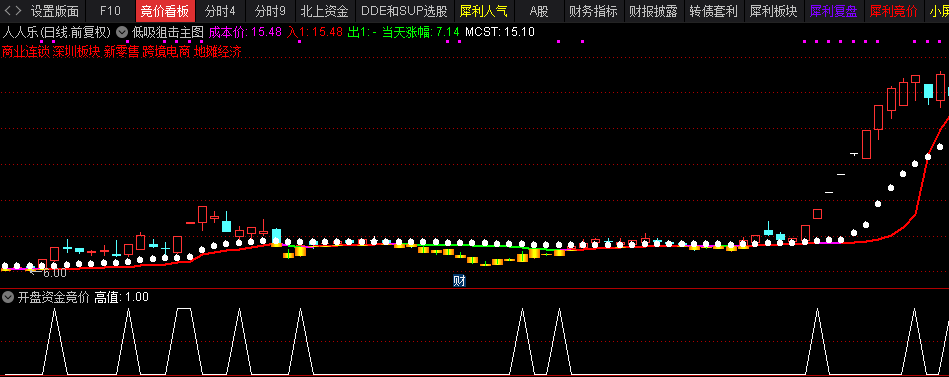
Task: Click the 低吸狙击主图 indicator name
Action: (x=168, y=32)
